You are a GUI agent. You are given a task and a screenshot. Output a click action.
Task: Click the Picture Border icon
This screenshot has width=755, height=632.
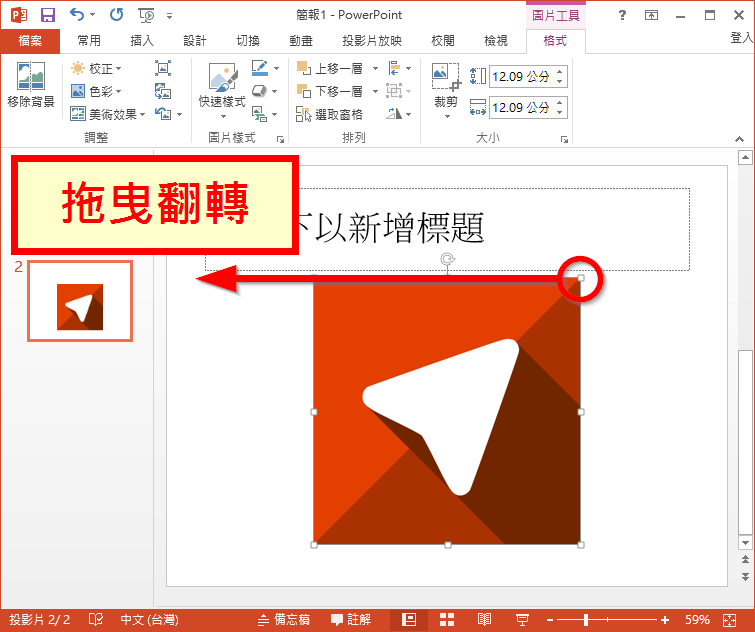tap(260, 68)
